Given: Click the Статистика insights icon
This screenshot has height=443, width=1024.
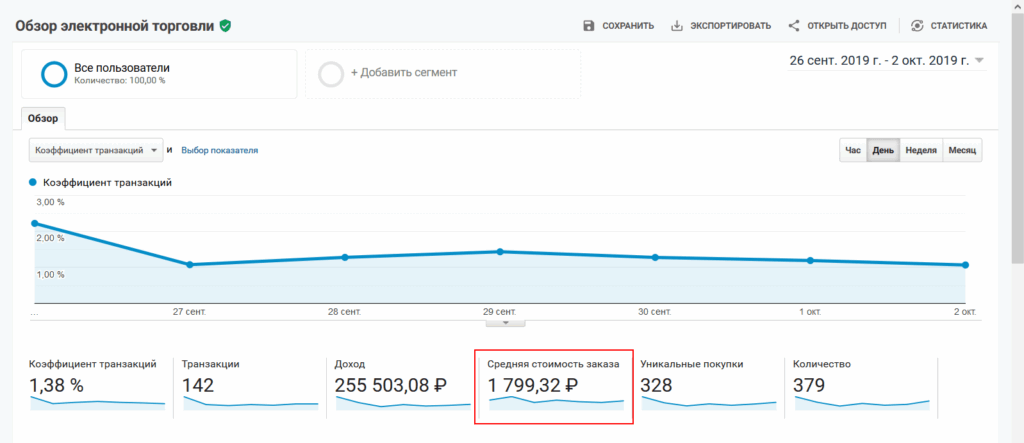Looking at the screenshot, I should pos(917,26).
